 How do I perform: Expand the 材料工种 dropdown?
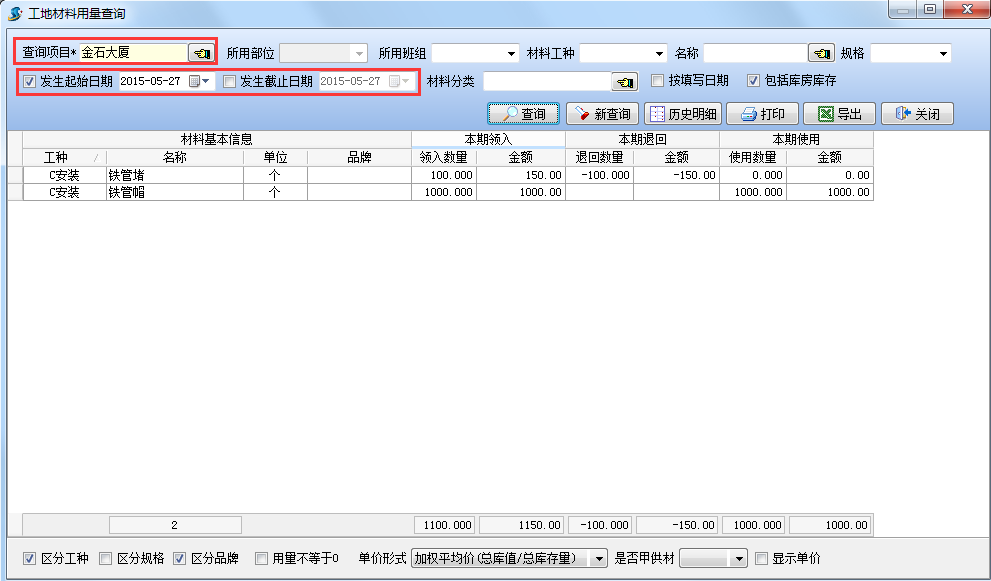(x=659, y=53)
